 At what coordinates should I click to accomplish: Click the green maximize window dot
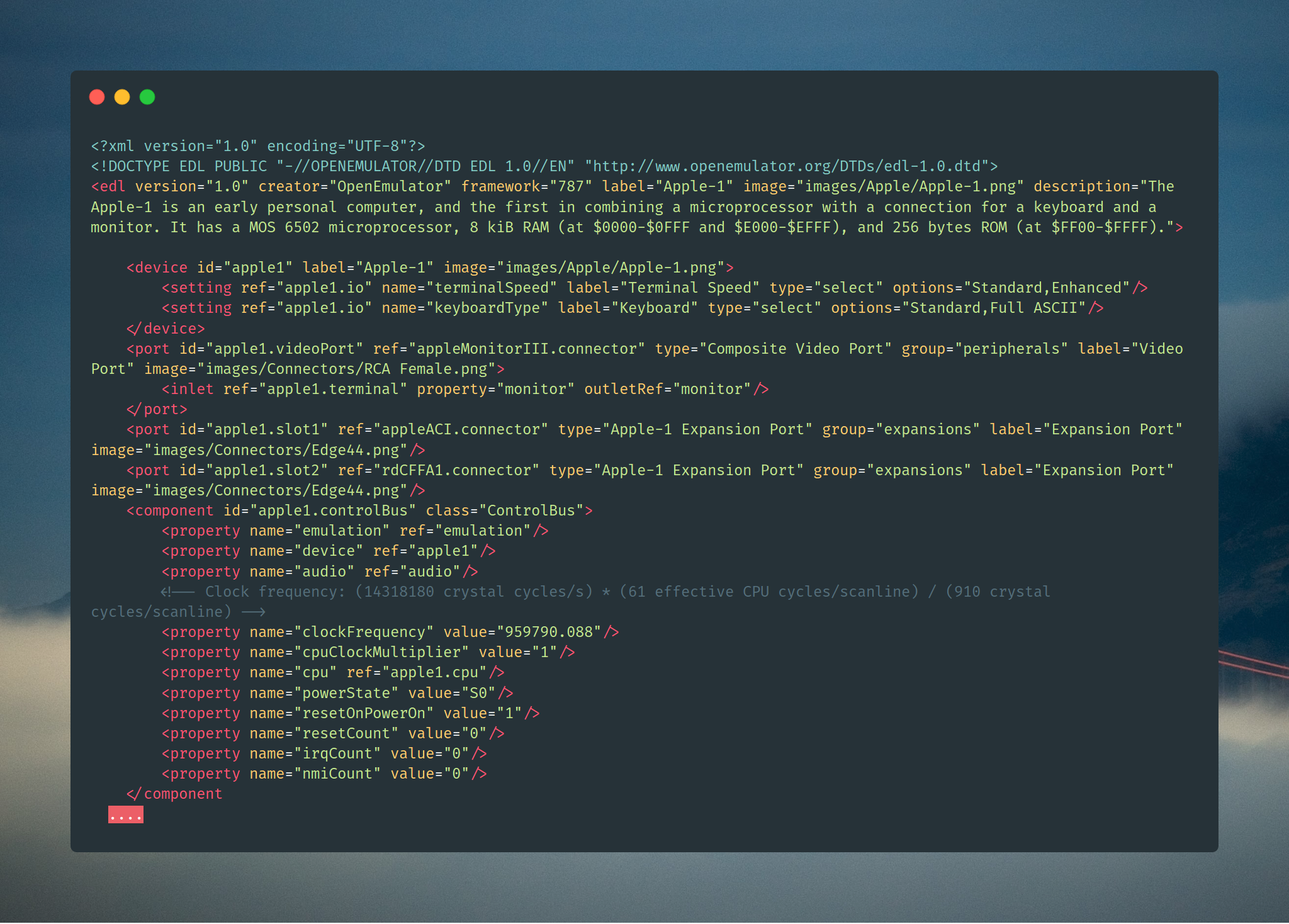147,97
